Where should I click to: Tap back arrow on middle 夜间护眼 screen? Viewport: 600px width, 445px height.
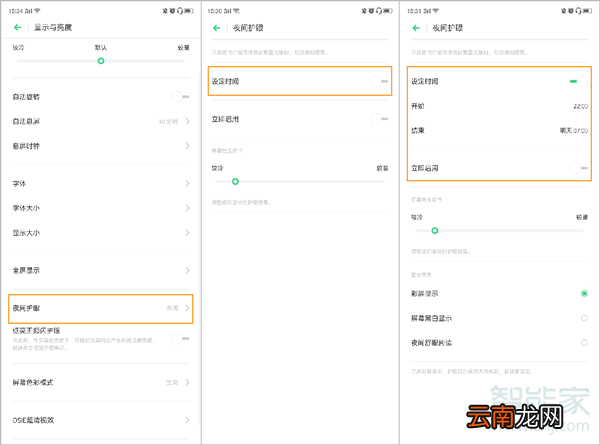[x=217, y=28]
